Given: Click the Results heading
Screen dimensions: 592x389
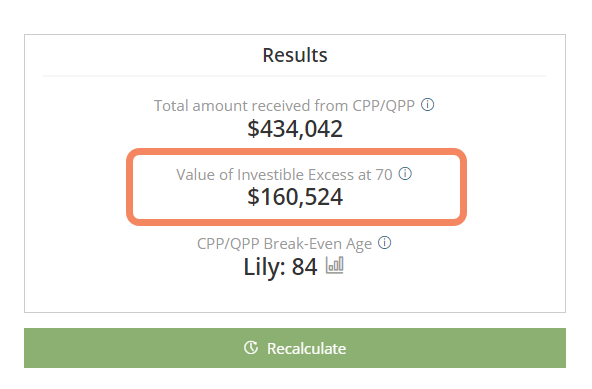Looking at the screenshot, I should (x=295, y=55).
